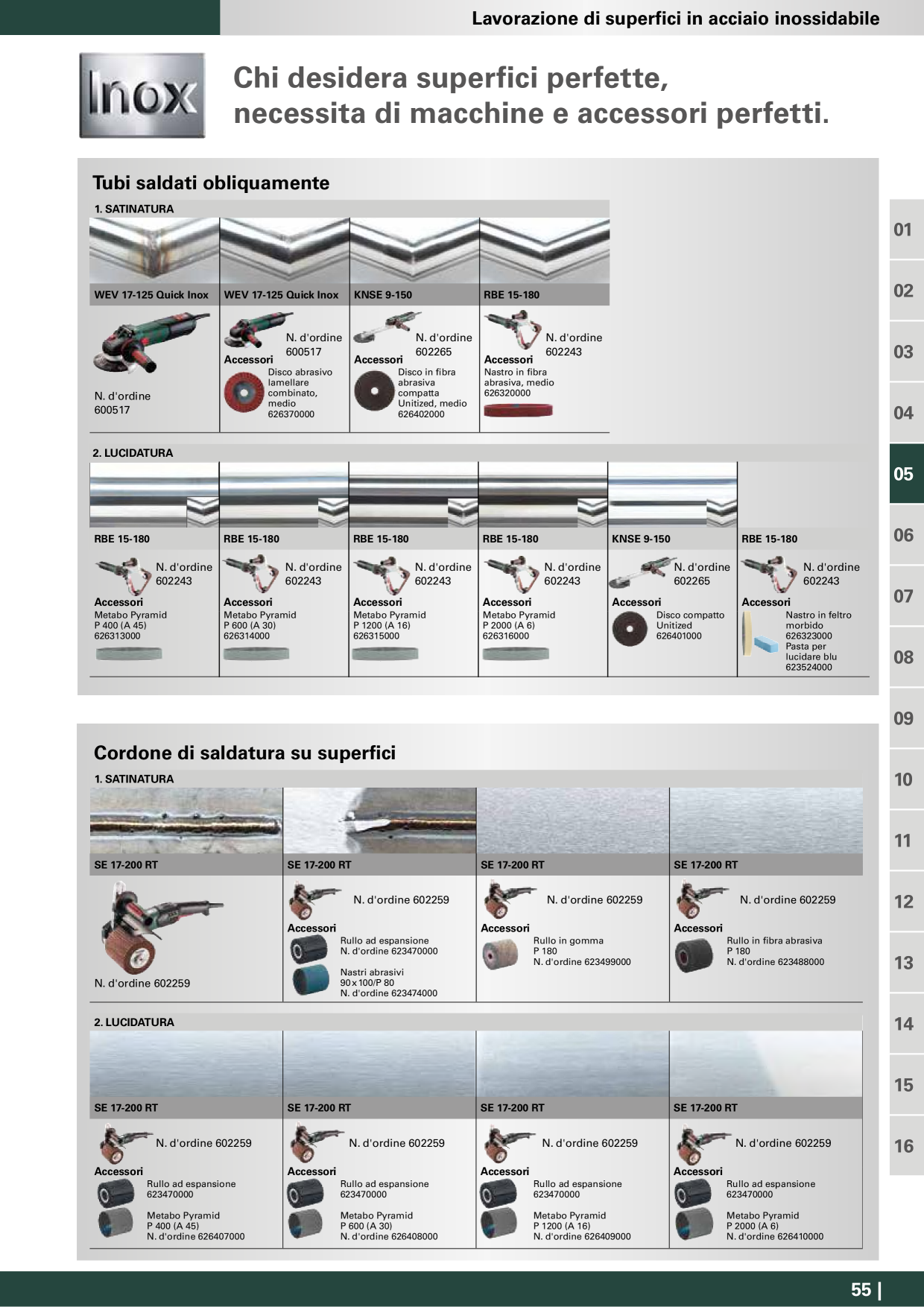Click the Disco compatto Unitized 626401000 image
The width and height of the screenshot is (924, 1307).
(x=630, y=629)
